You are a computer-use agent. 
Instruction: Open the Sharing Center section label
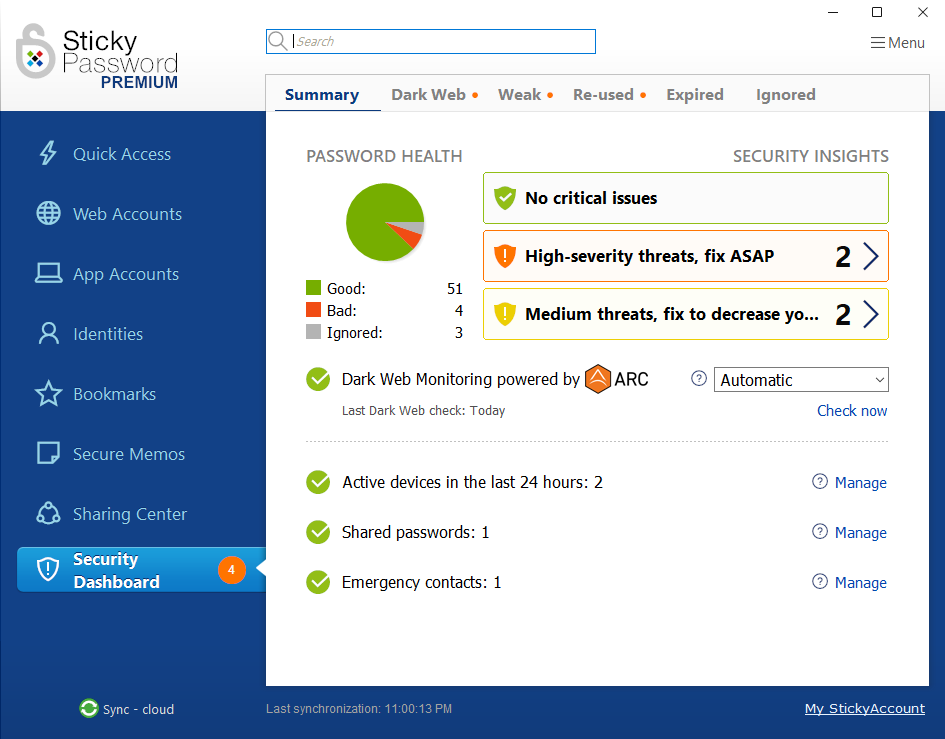[x=130, y=514]
